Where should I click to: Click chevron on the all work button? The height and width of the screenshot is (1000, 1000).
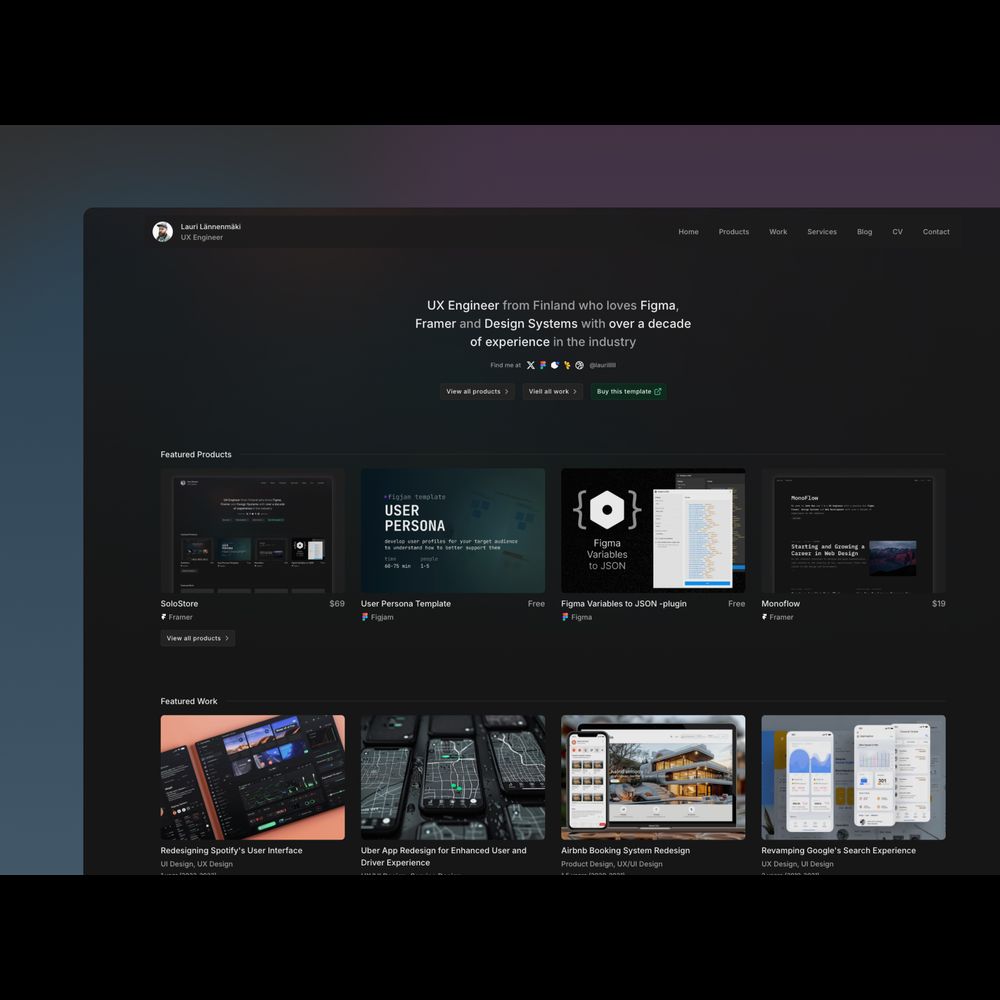(575, 392)
